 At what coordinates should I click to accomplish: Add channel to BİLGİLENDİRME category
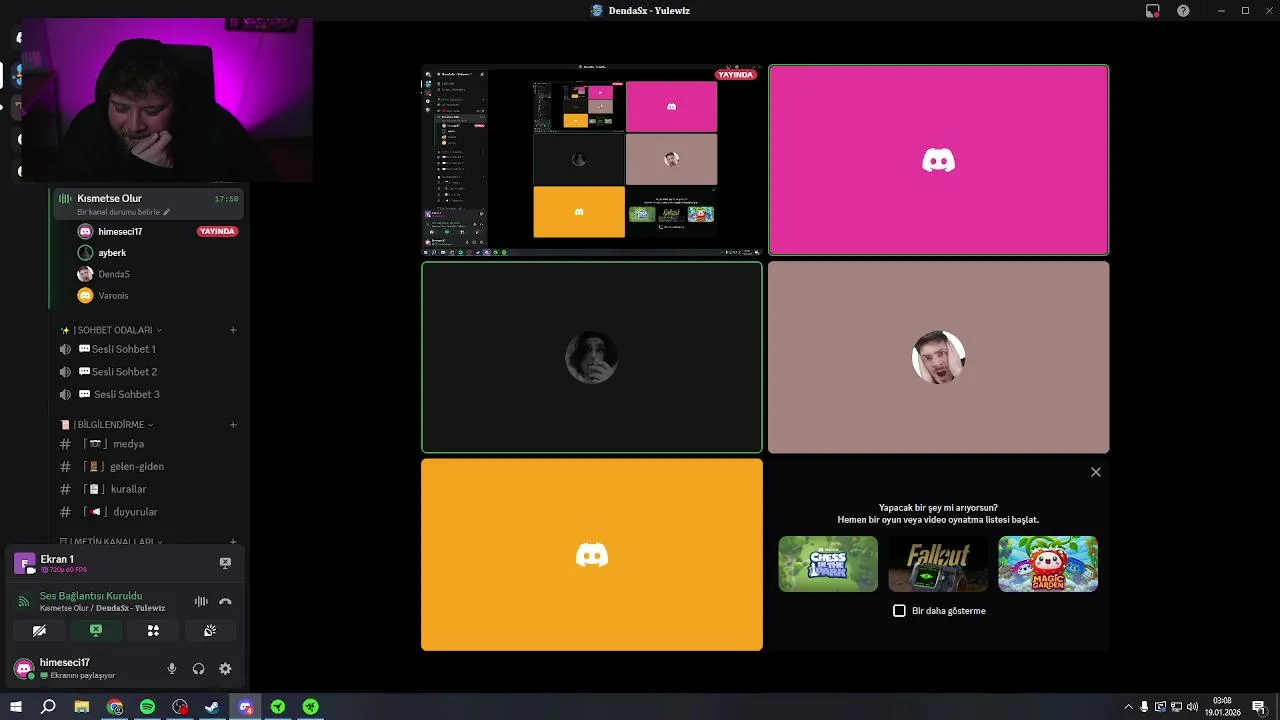pos(233,424)
